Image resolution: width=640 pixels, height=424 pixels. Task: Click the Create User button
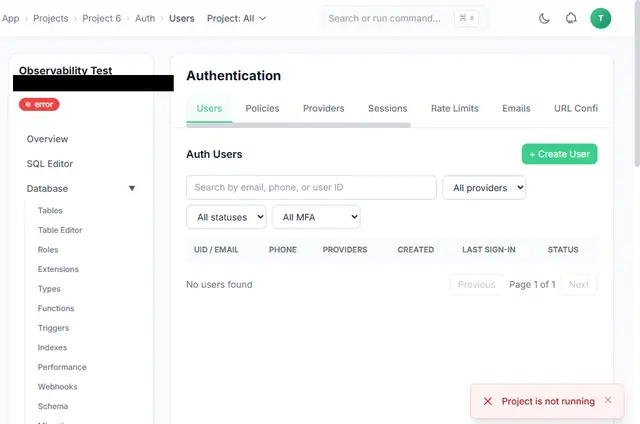click(x=559, y=154)
